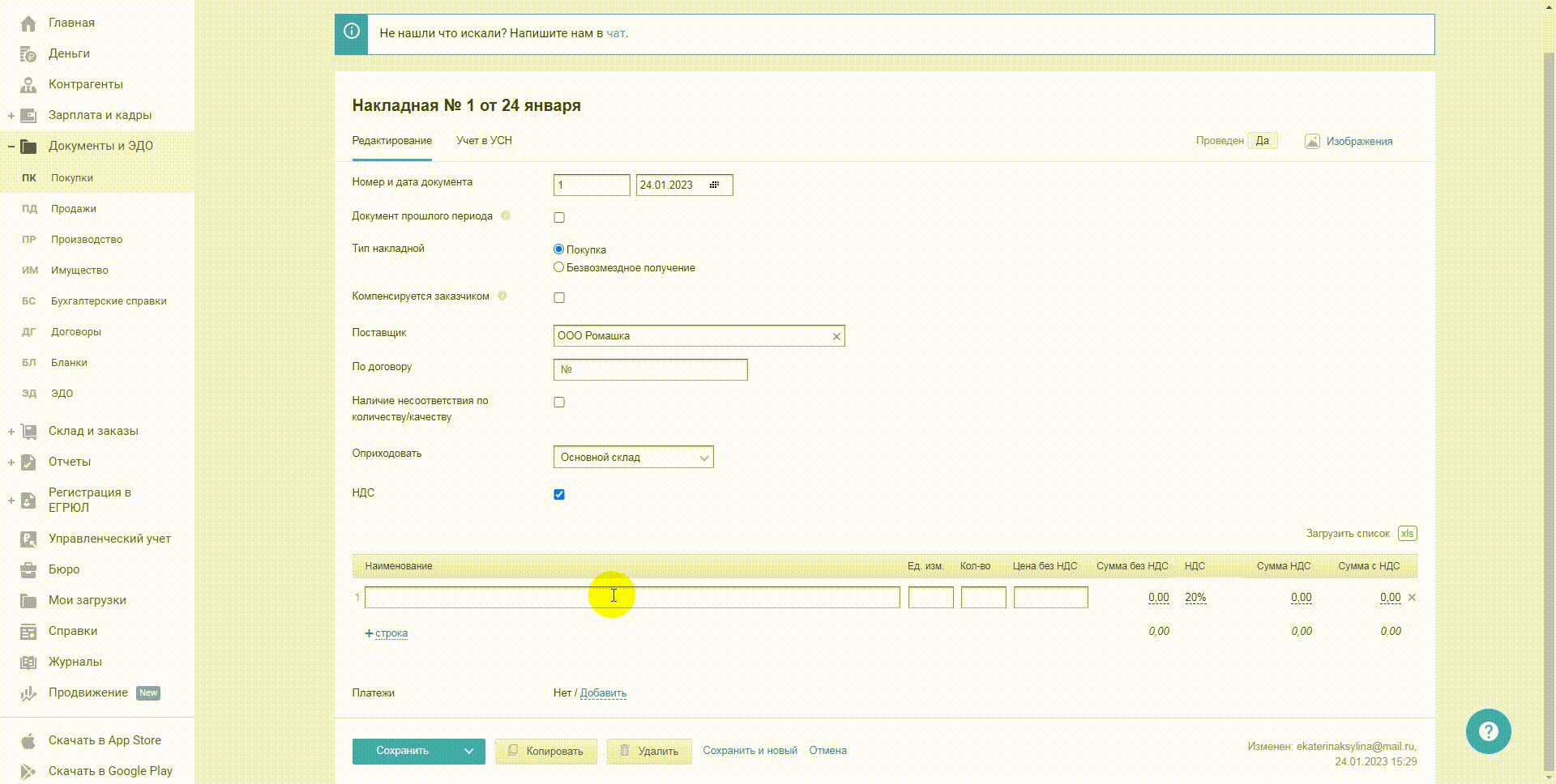Toggle Наличие несоответствия checkbox
Viewport: 1556px width, 784px height.
tap(559, 403)
